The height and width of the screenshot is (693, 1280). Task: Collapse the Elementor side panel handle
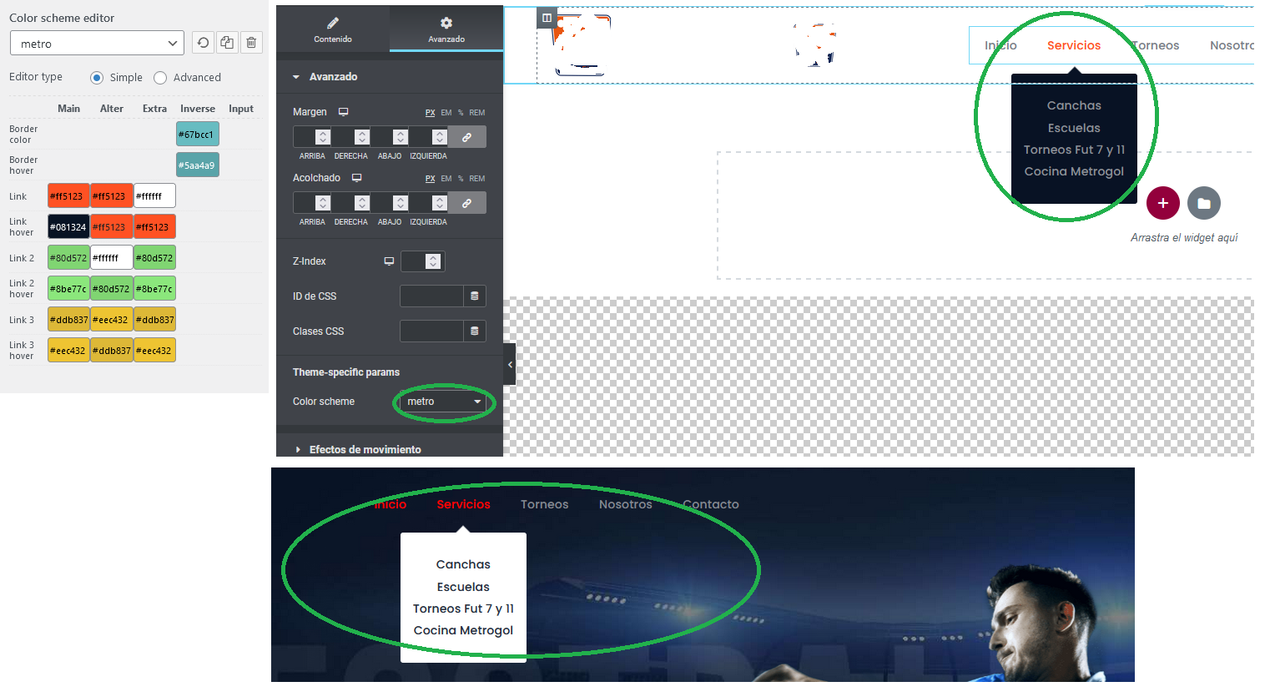point(510,365)
